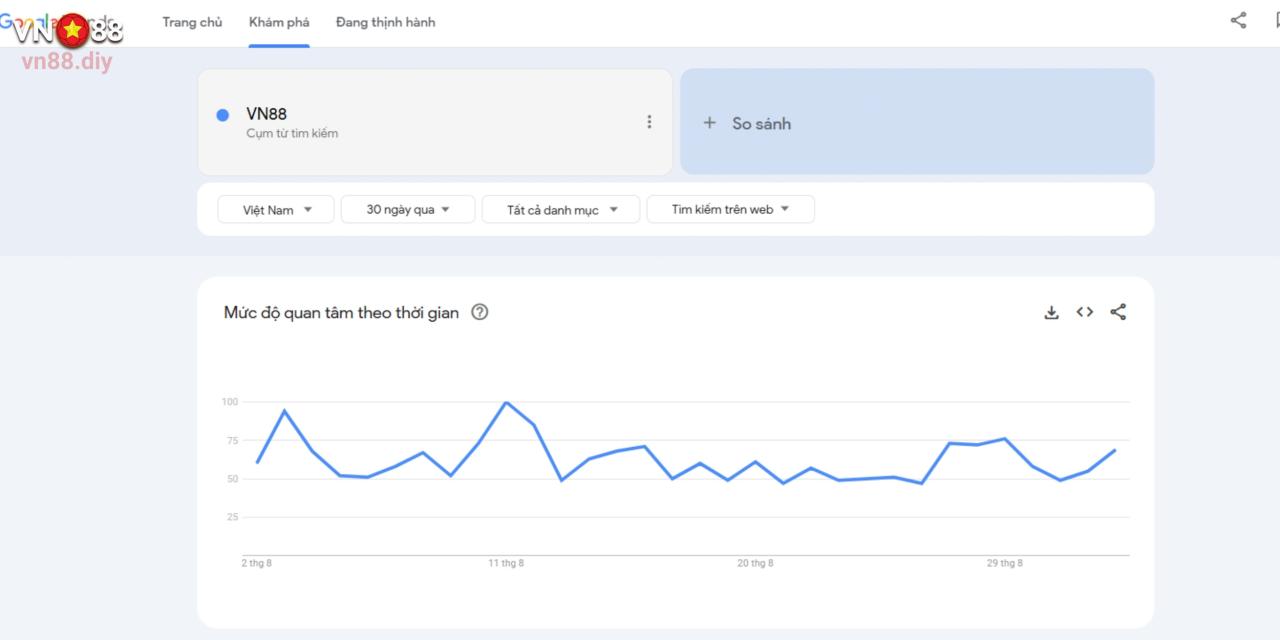Screen dimensions: 1280x640
Task: Click the 25 value on the chart axis
Action: [x=232, y=517]
